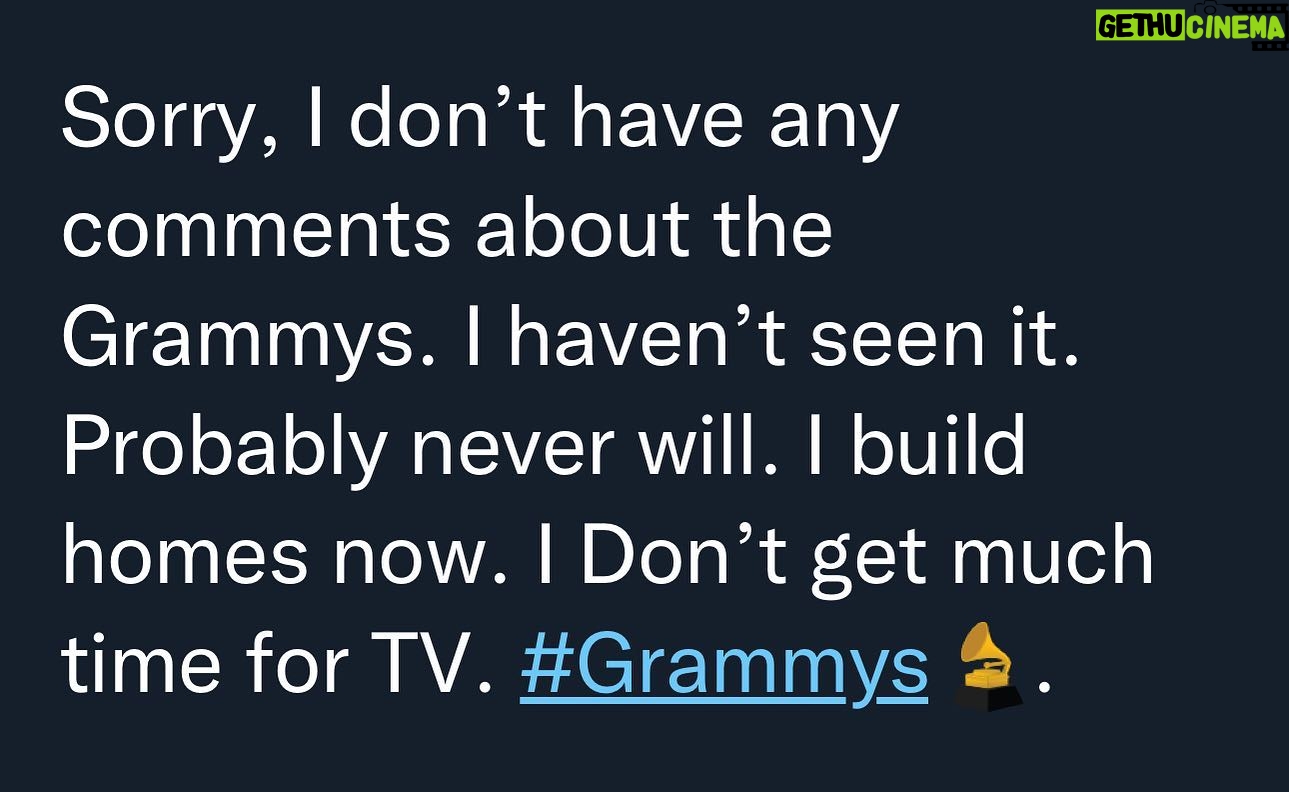The height and width of the screenshot is (792, 1289).
Task: Click the period after the trophy emoji
Action: click(1045, 687)
